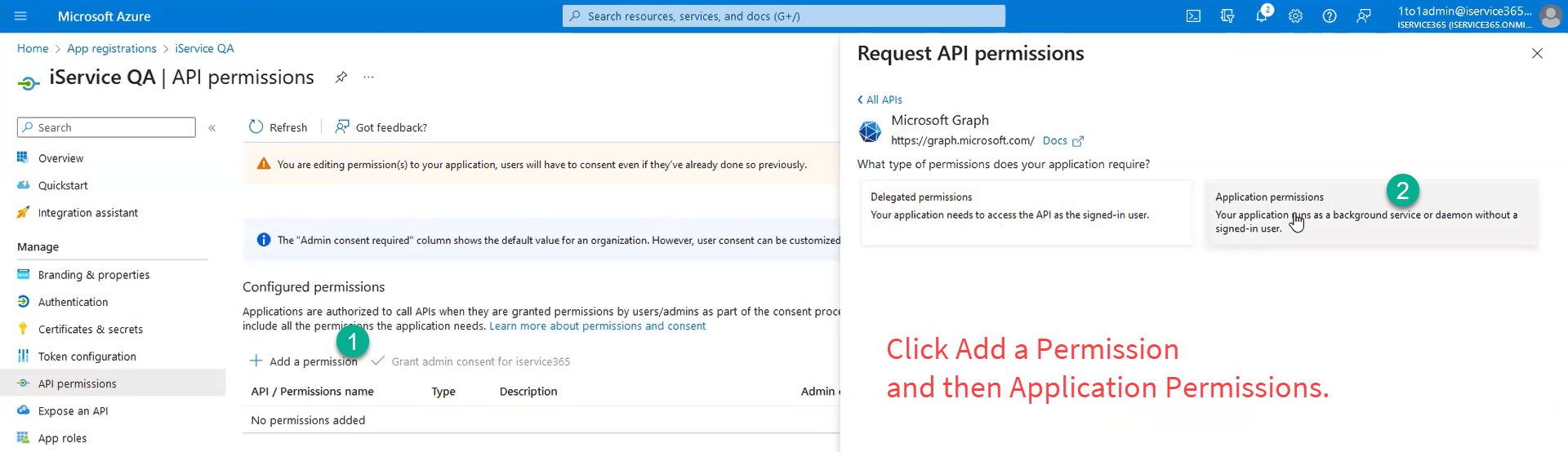Focus the sidebar Search field
The image size is (1568, 452).
[x=106, y=127]
